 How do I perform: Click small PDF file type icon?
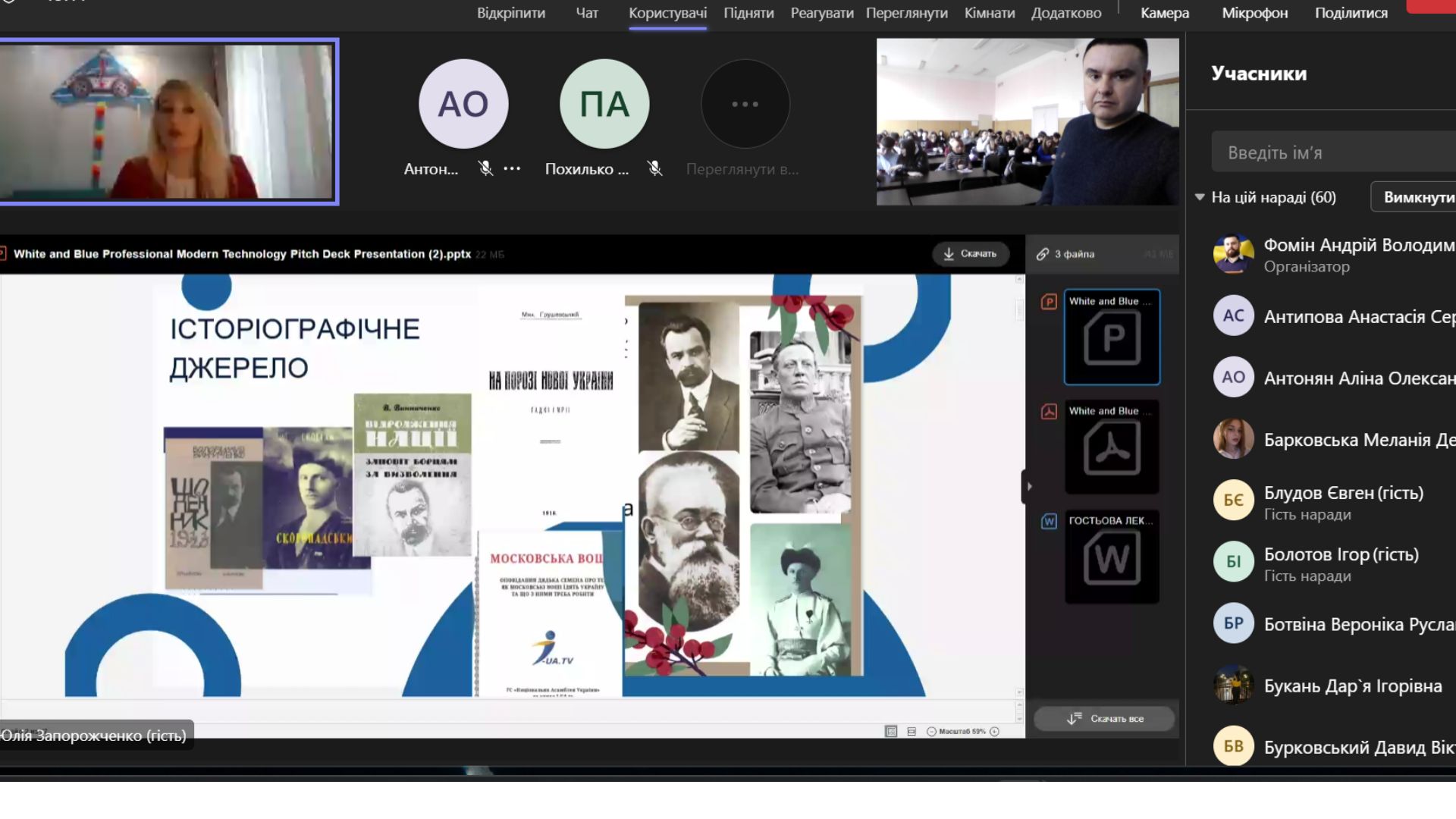[1049, 412]
